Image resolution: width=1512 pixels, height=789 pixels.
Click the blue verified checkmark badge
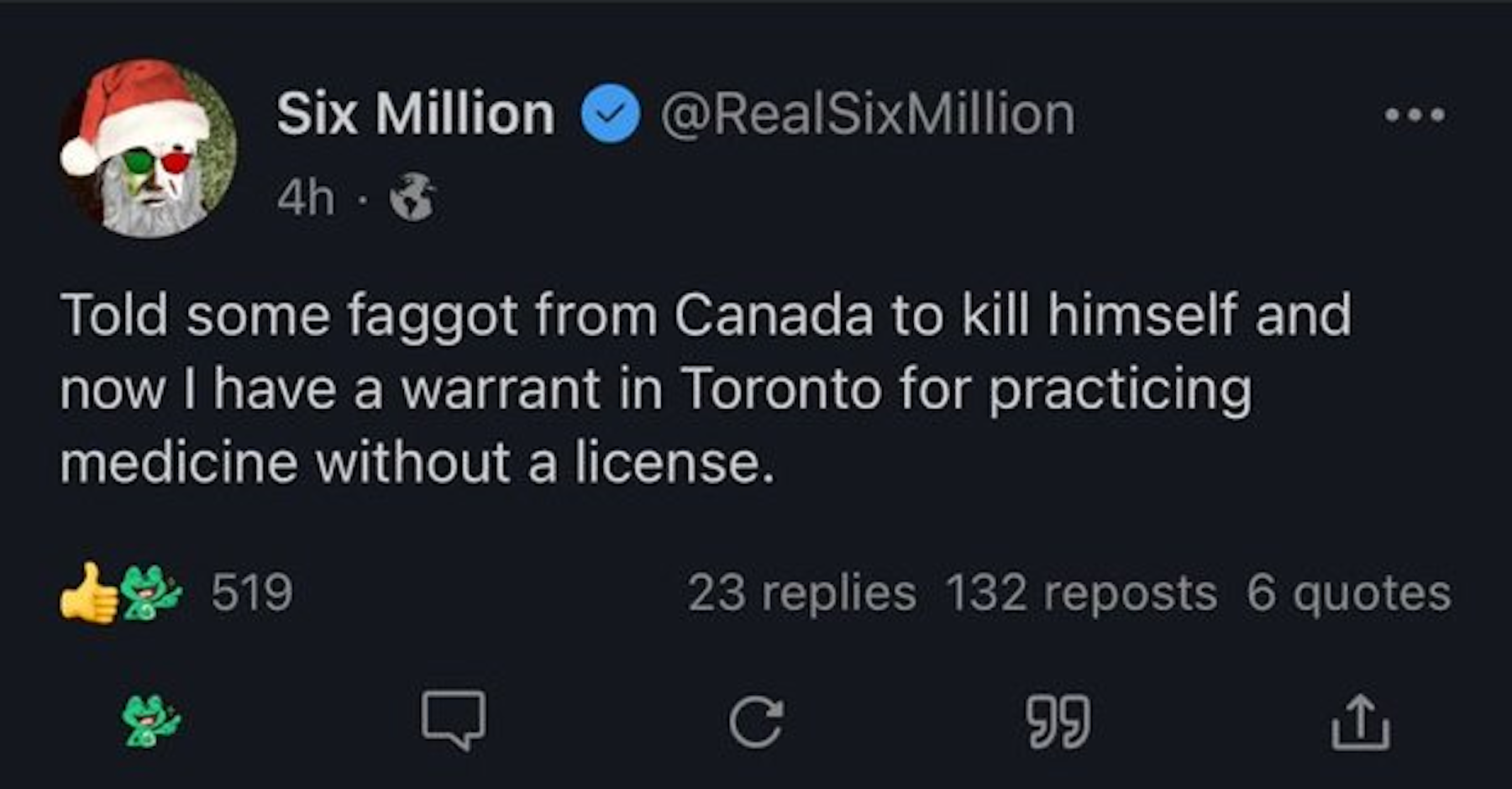tap(611, 114)
